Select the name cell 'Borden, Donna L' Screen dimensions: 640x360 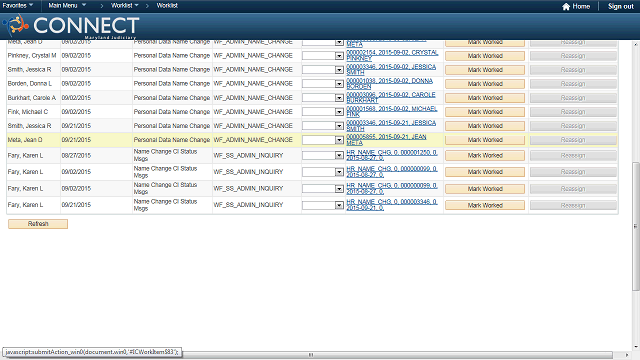click(x=29, y=84)
